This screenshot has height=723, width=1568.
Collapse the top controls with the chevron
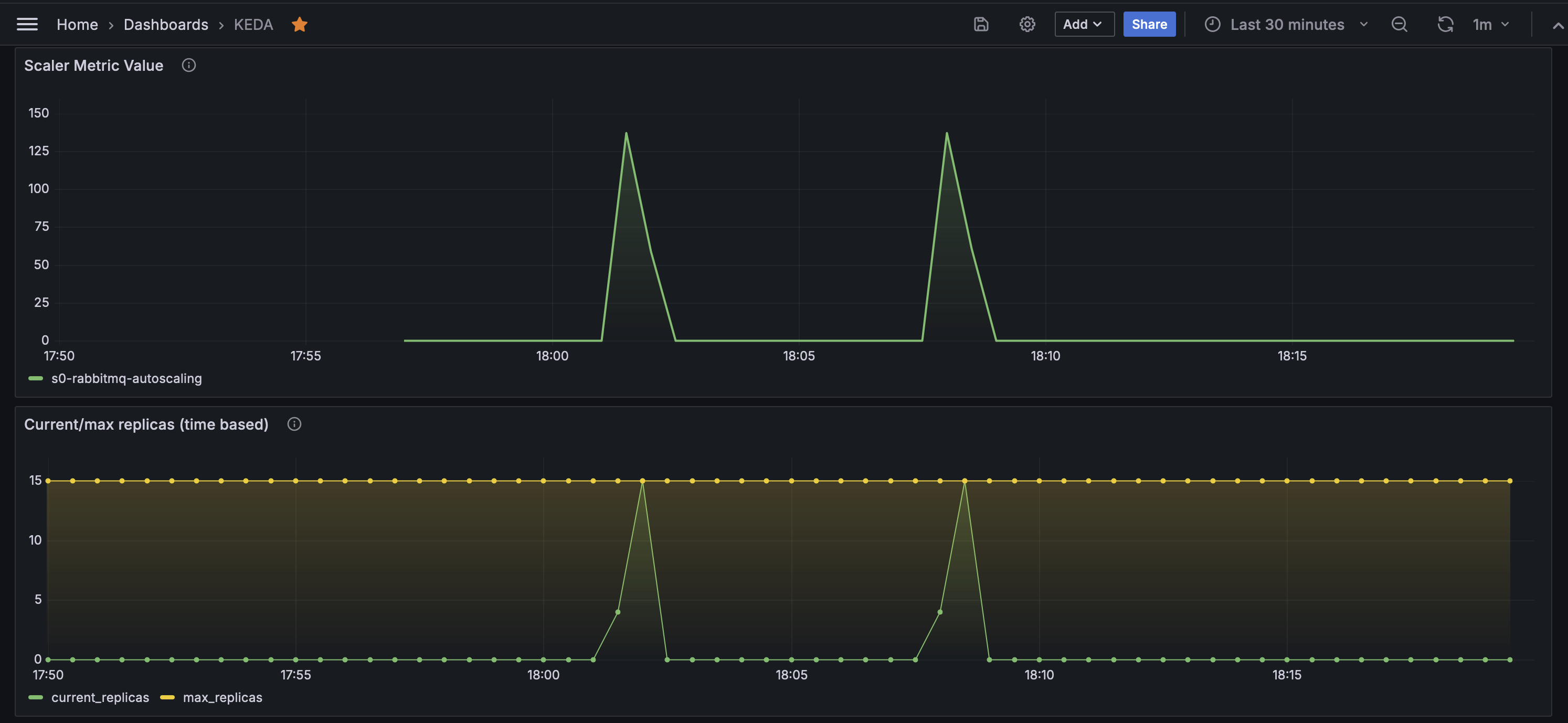[x=1557, y=24]
